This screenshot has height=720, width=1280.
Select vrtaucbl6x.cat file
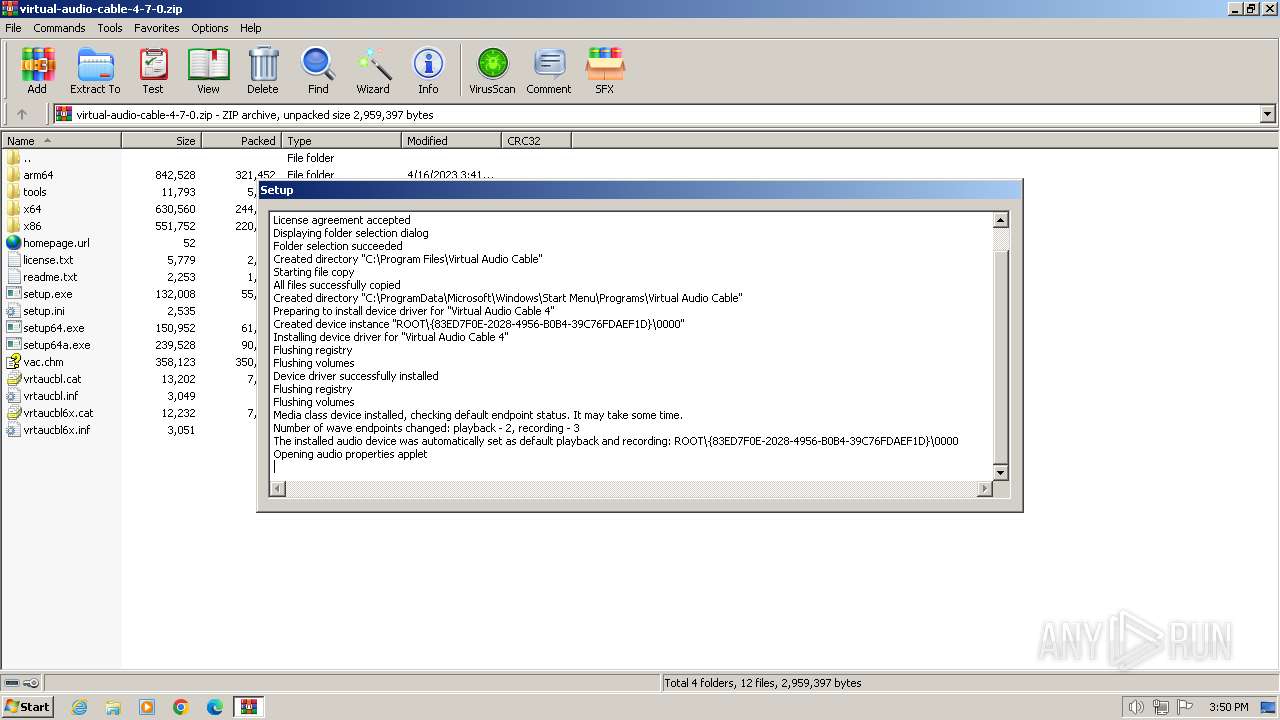(x=58, y=413)
